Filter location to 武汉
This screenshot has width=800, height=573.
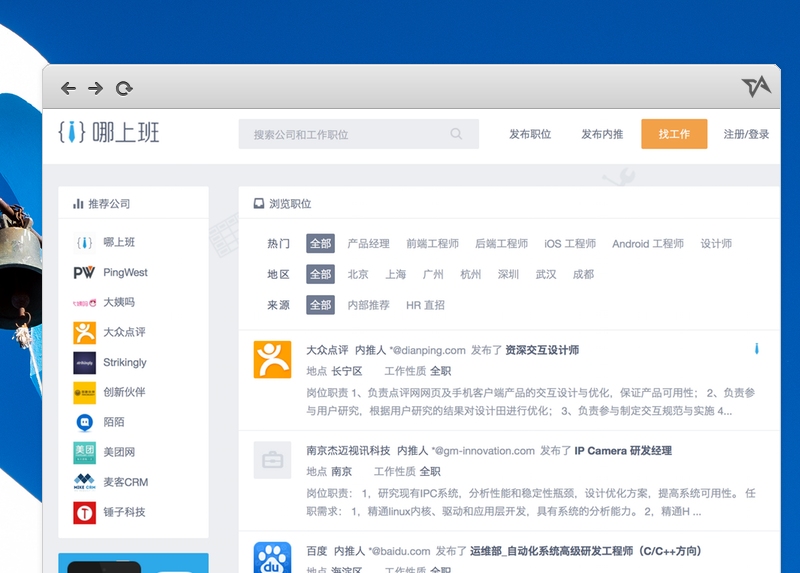(x=545, y=275)
